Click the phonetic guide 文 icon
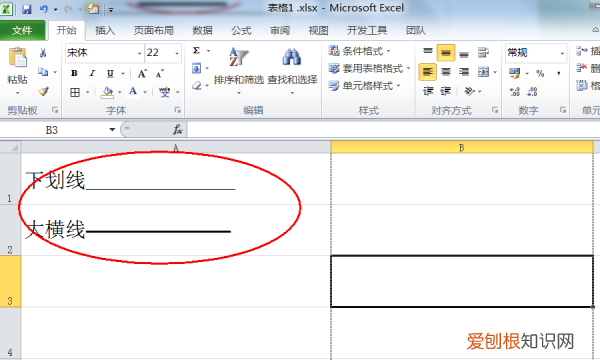 pyautogui.click(x=165, y=92)
